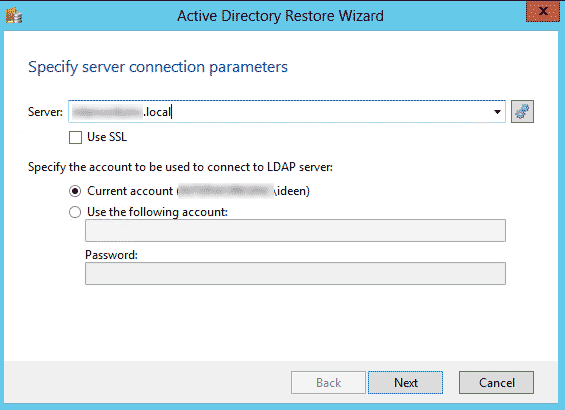The height and width of the screenshot is (410, 565).
Task: Click the disabled Back button
Action: coord(328,383)
